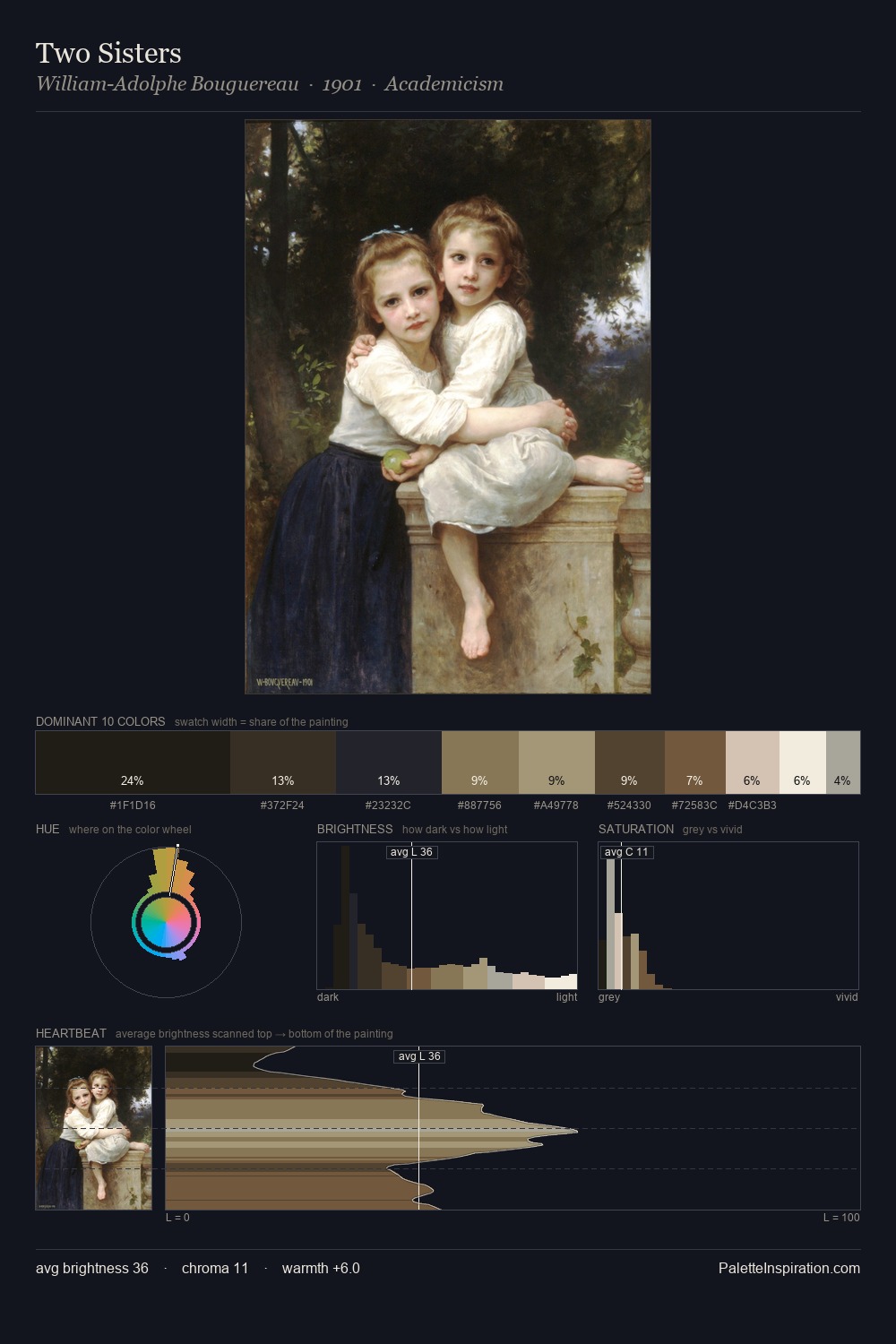896x1344 pixels.
Task: Click 'avg C 11' marker in Saturation chart
Action: point(626,852)
